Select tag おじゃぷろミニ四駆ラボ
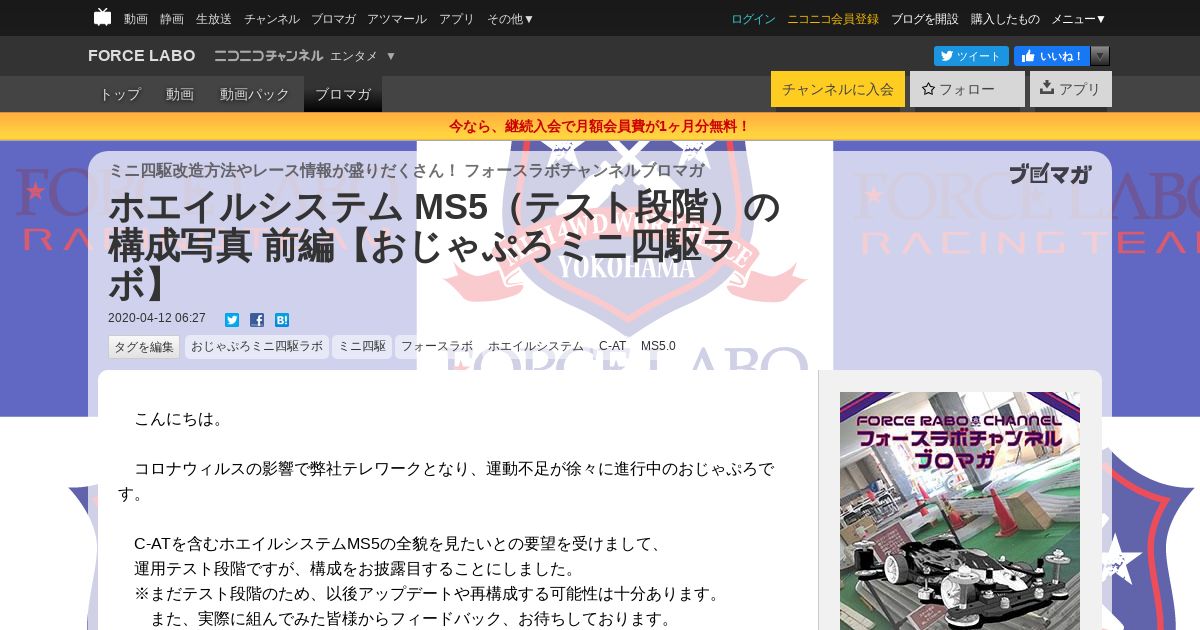The height and width of the screenshot is (630, 1200). 257,347
